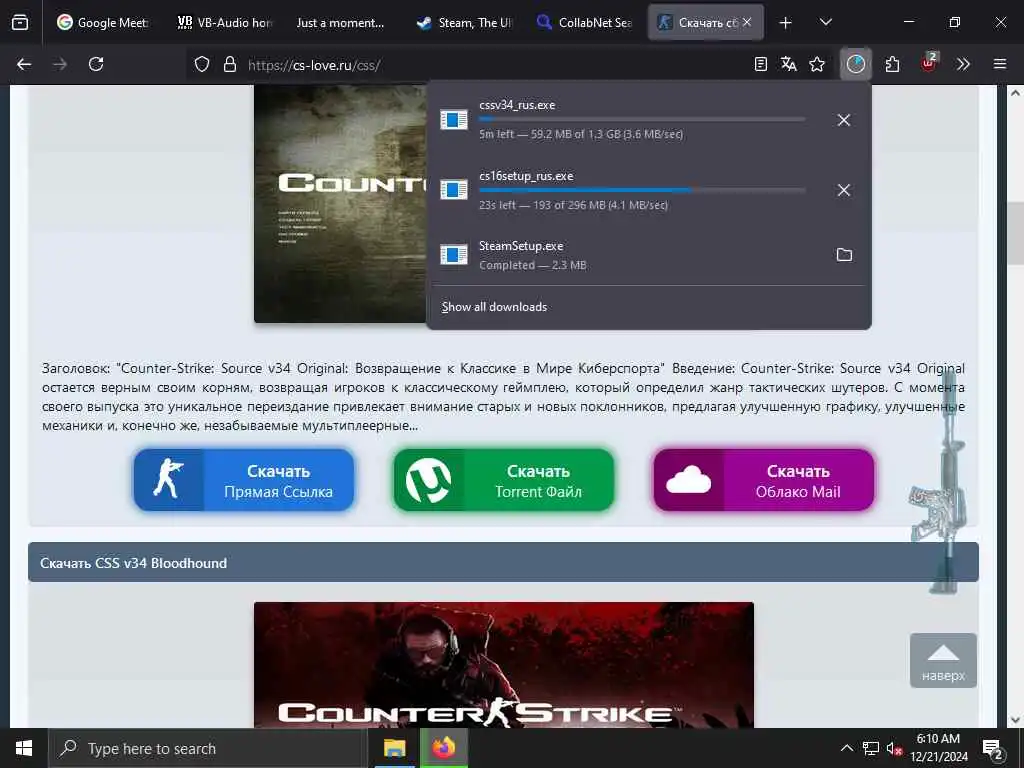Download via Torrent Файл button
This screenshot has width=1024, height=768.
point(504,480)
